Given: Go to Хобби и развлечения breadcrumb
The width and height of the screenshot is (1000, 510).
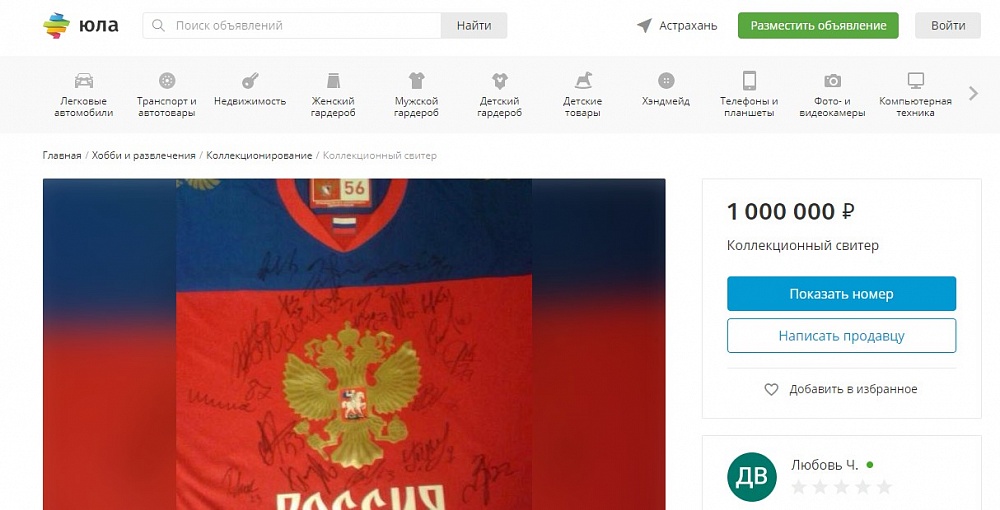Looking at the screenshot, I should [143, 156].
